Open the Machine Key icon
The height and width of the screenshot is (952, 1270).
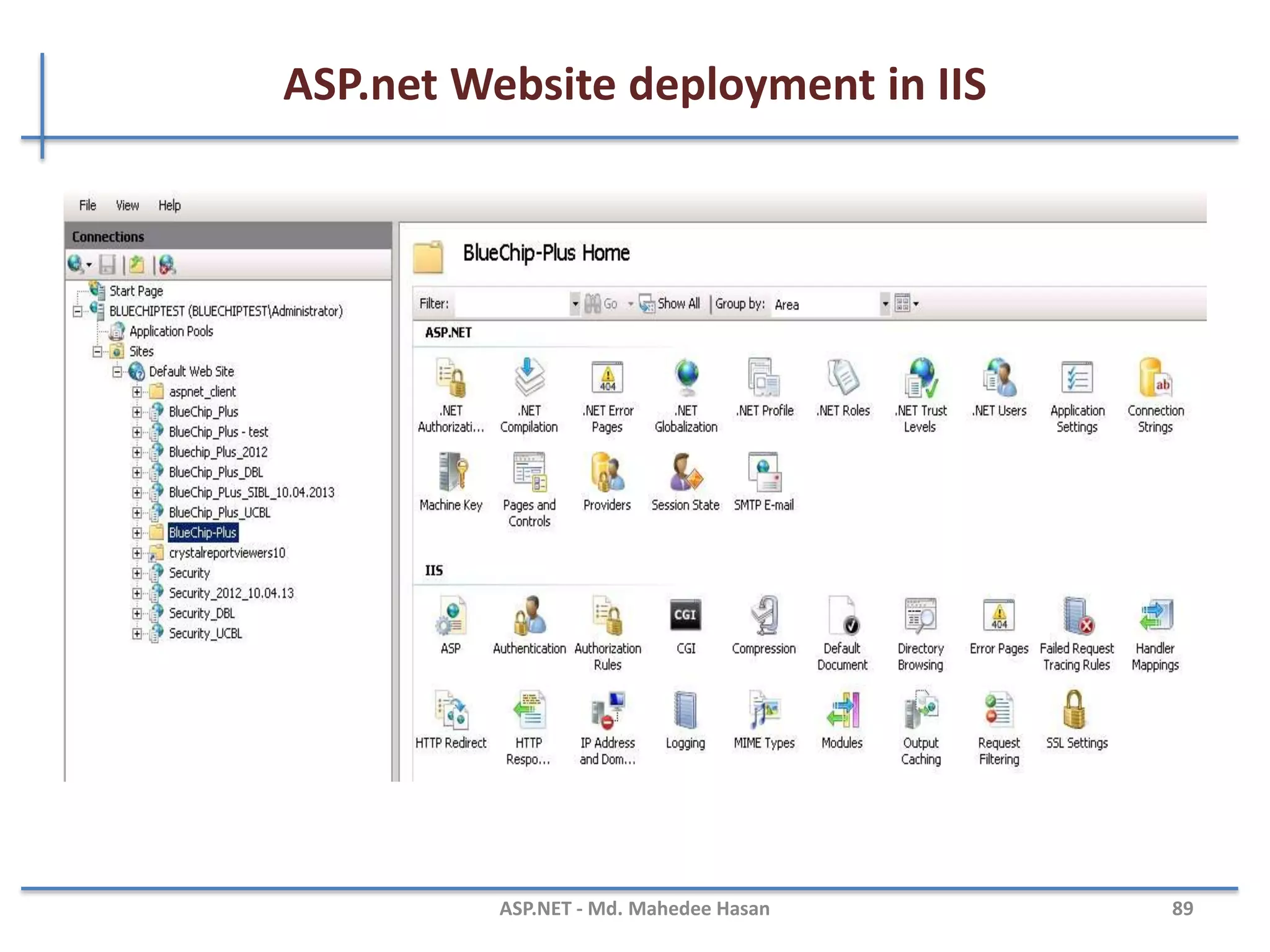[451, 472]
